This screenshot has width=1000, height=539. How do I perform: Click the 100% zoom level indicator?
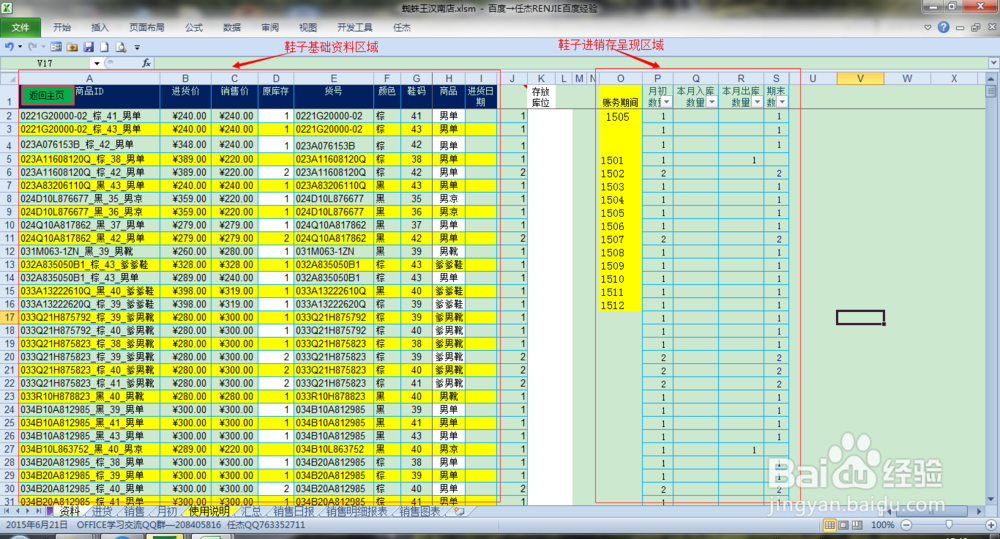coord(882,525)
